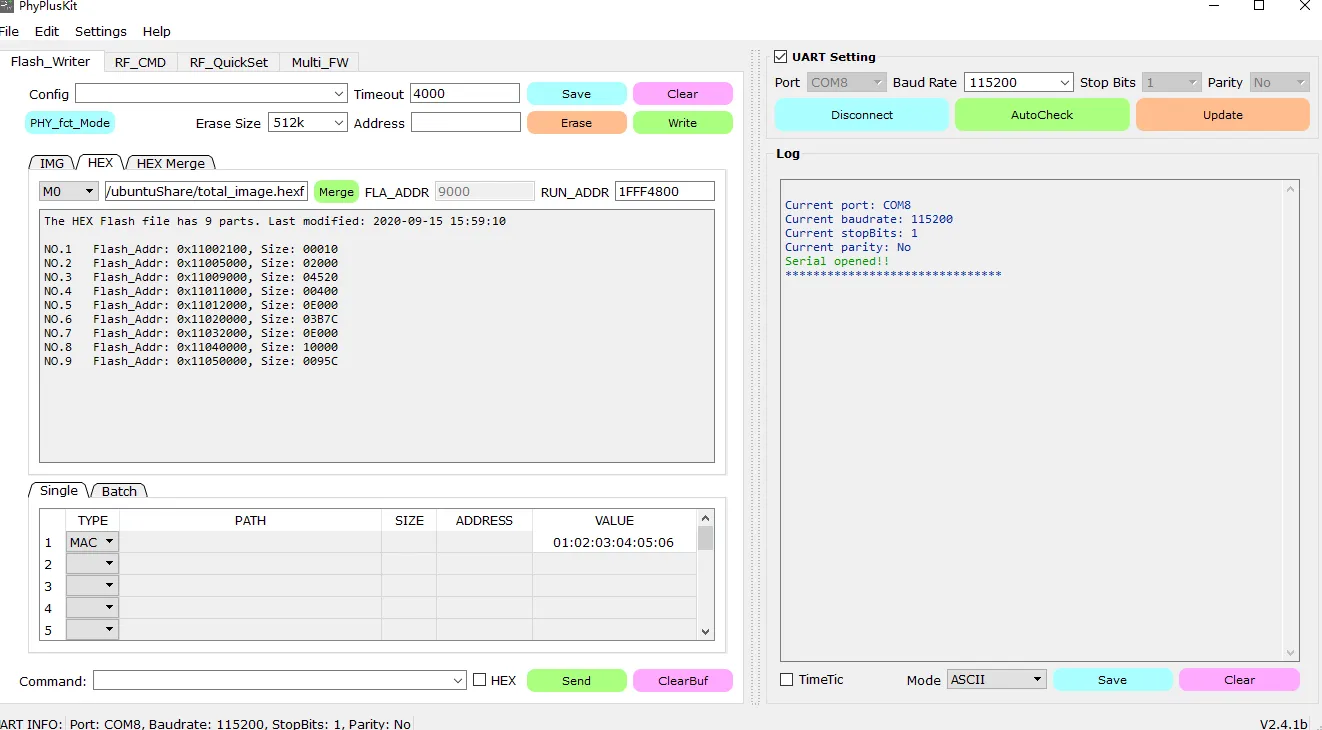1322x730 pixels.
Task: Click the green Write button
Action: click(x=683, y=123)
